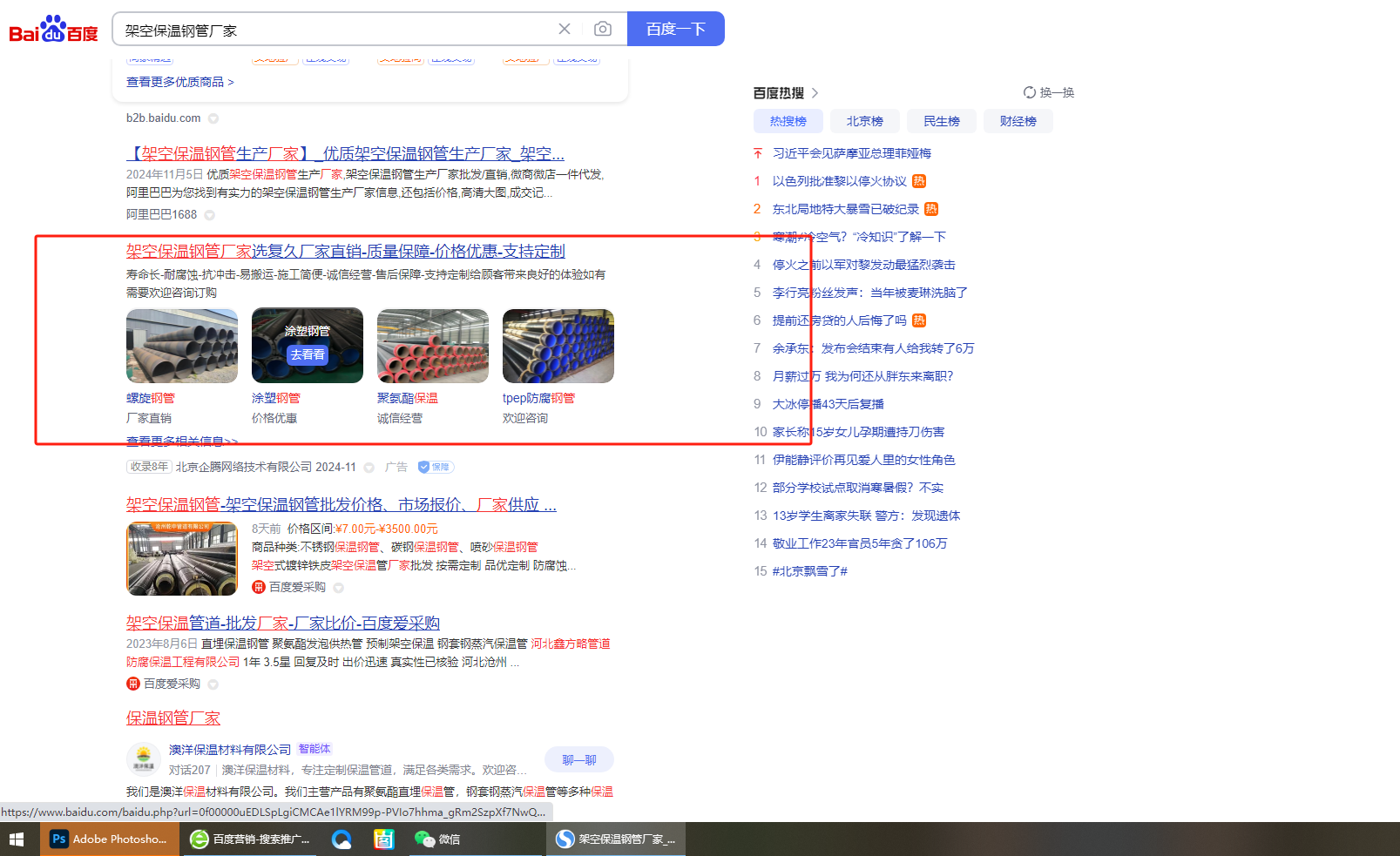
Task: Click 螺旋钢管 text link
Action: [x=151, y=398]
